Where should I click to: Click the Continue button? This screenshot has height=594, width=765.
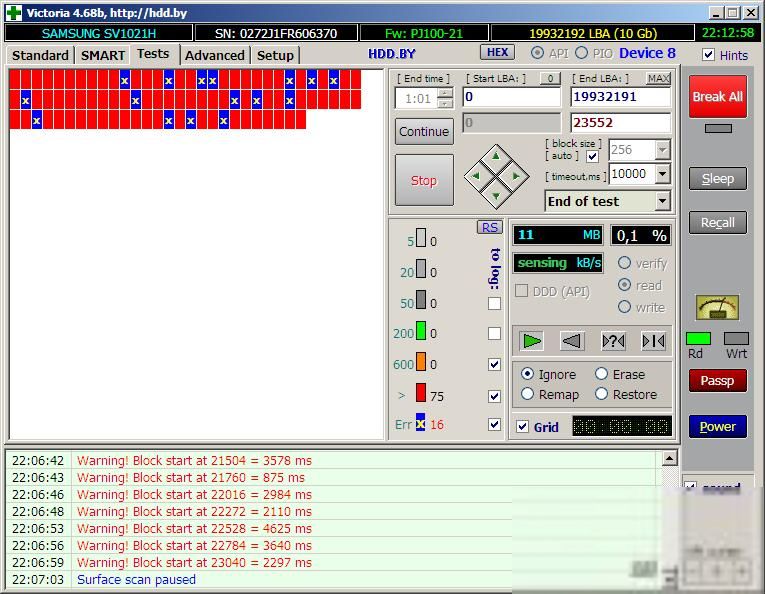tap(424, 132)
